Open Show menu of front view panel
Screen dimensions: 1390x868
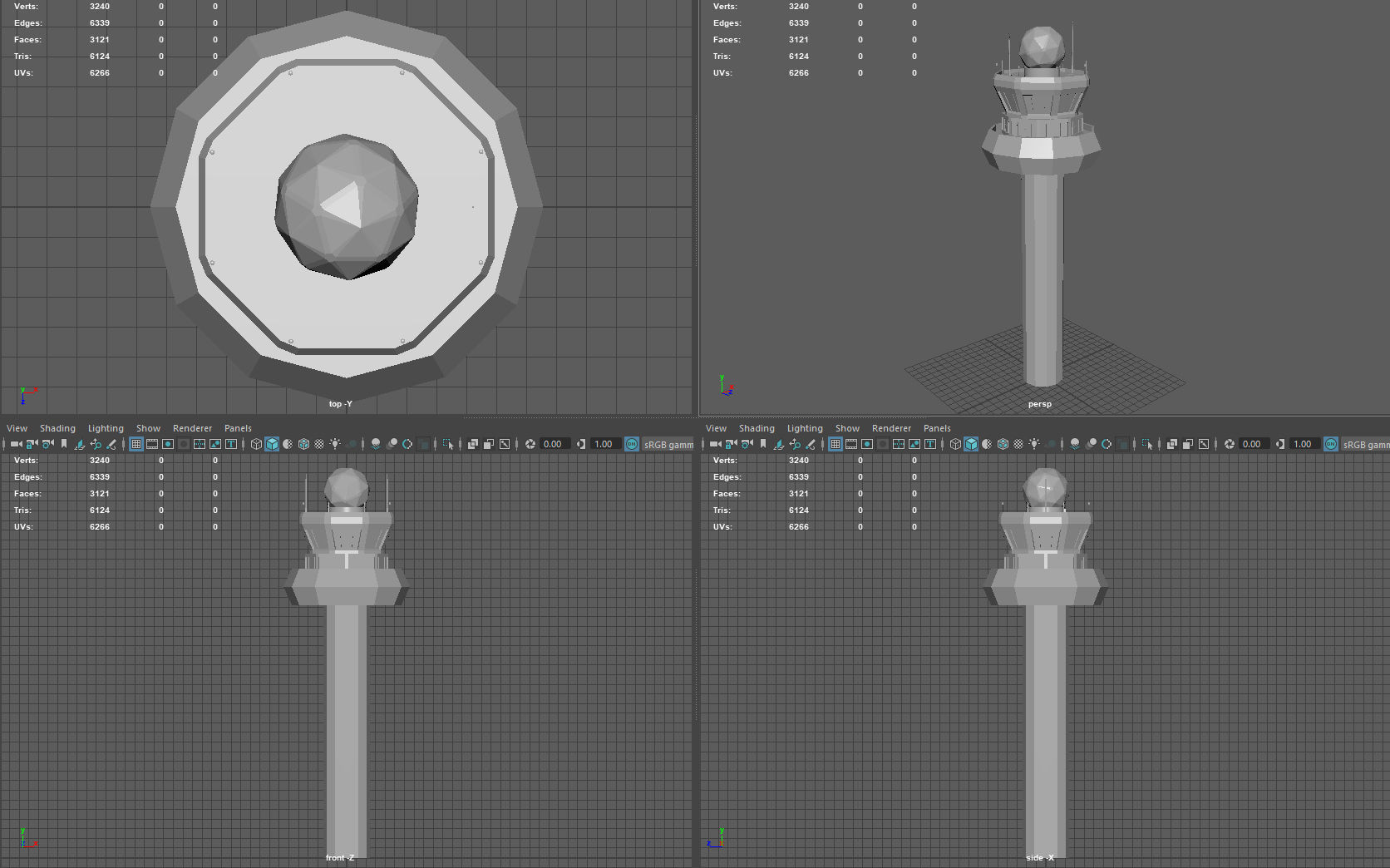pyautogui.click(x=148, y=428)
